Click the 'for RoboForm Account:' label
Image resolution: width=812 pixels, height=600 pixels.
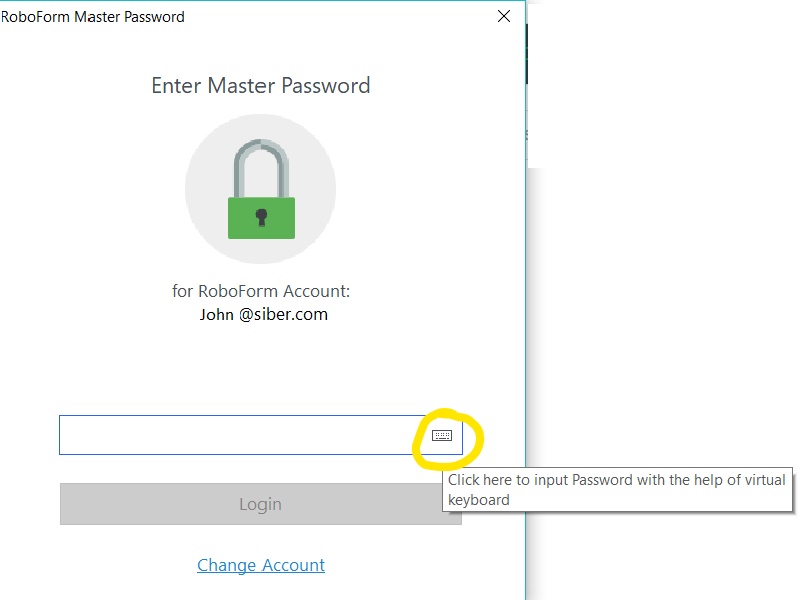click(261, 291)
